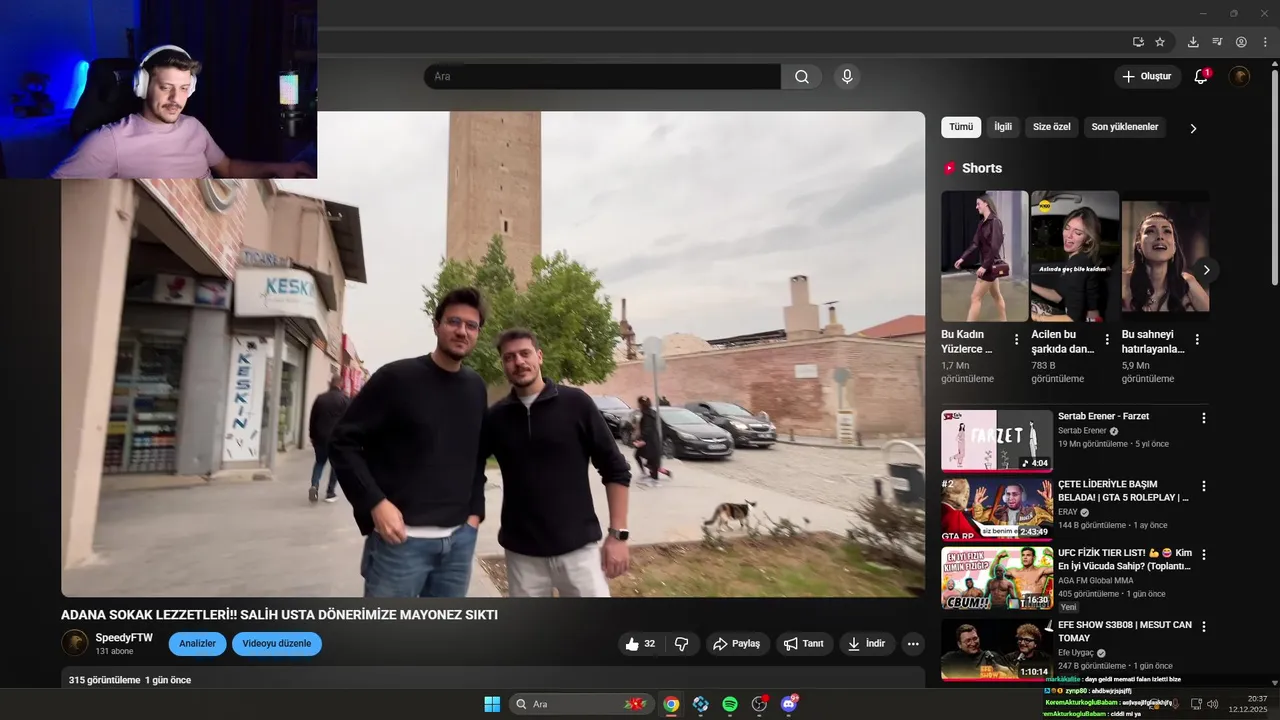Open Spotify from the taskbar
The image size is (1280, 720).
coord(730,704)
